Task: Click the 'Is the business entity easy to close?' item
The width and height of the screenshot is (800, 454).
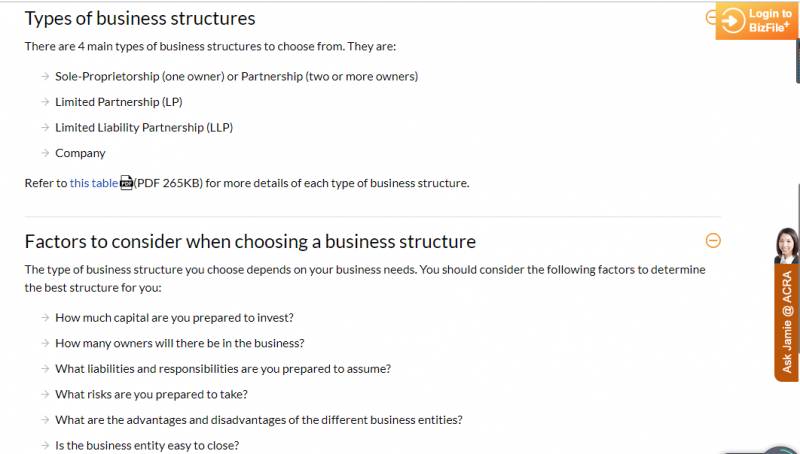Action: 147,445
